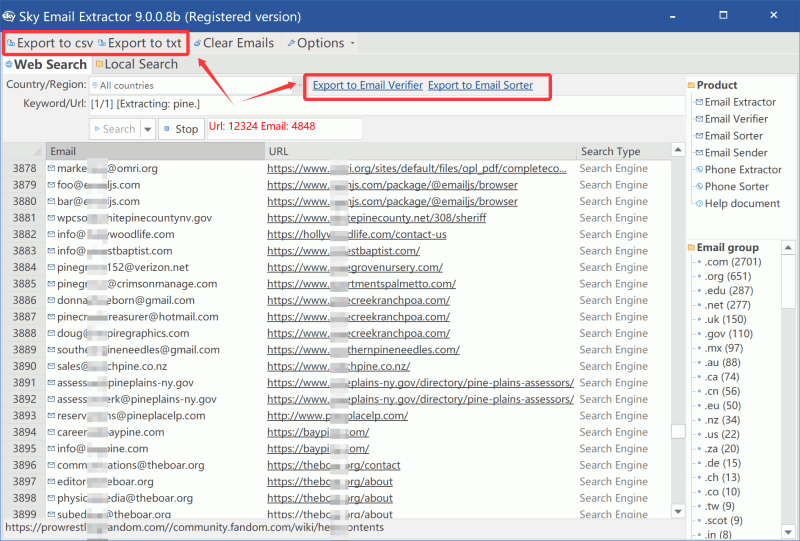
Task: Select the .tw (9) email group
Action: 719,506
